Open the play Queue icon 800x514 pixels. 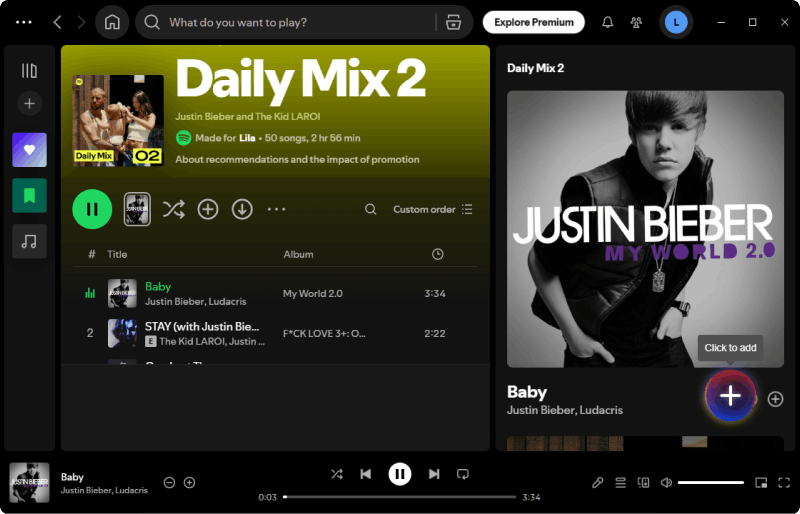(x=620, y=482)
